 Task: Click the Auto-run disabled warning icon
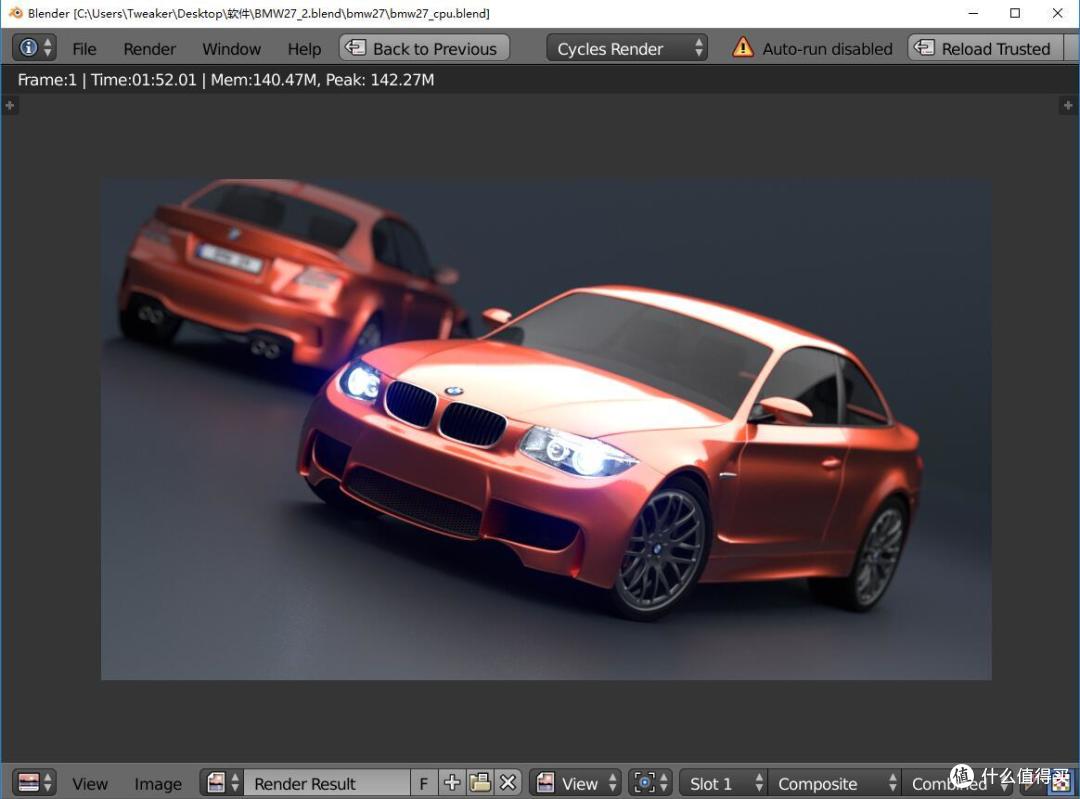click(742, 48)
